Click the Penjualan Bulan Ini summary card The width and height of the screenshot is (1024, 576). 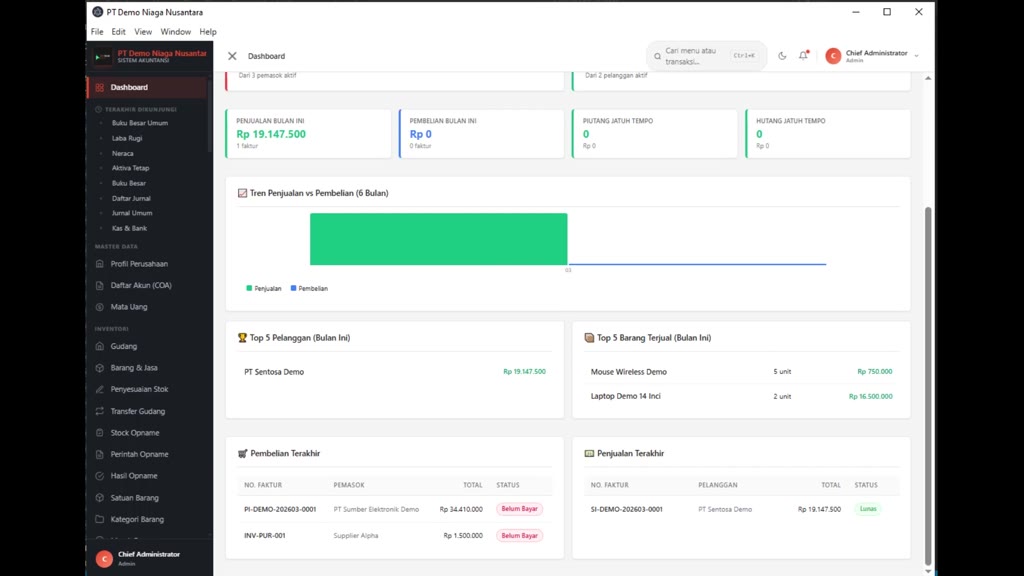click(308, 133)
